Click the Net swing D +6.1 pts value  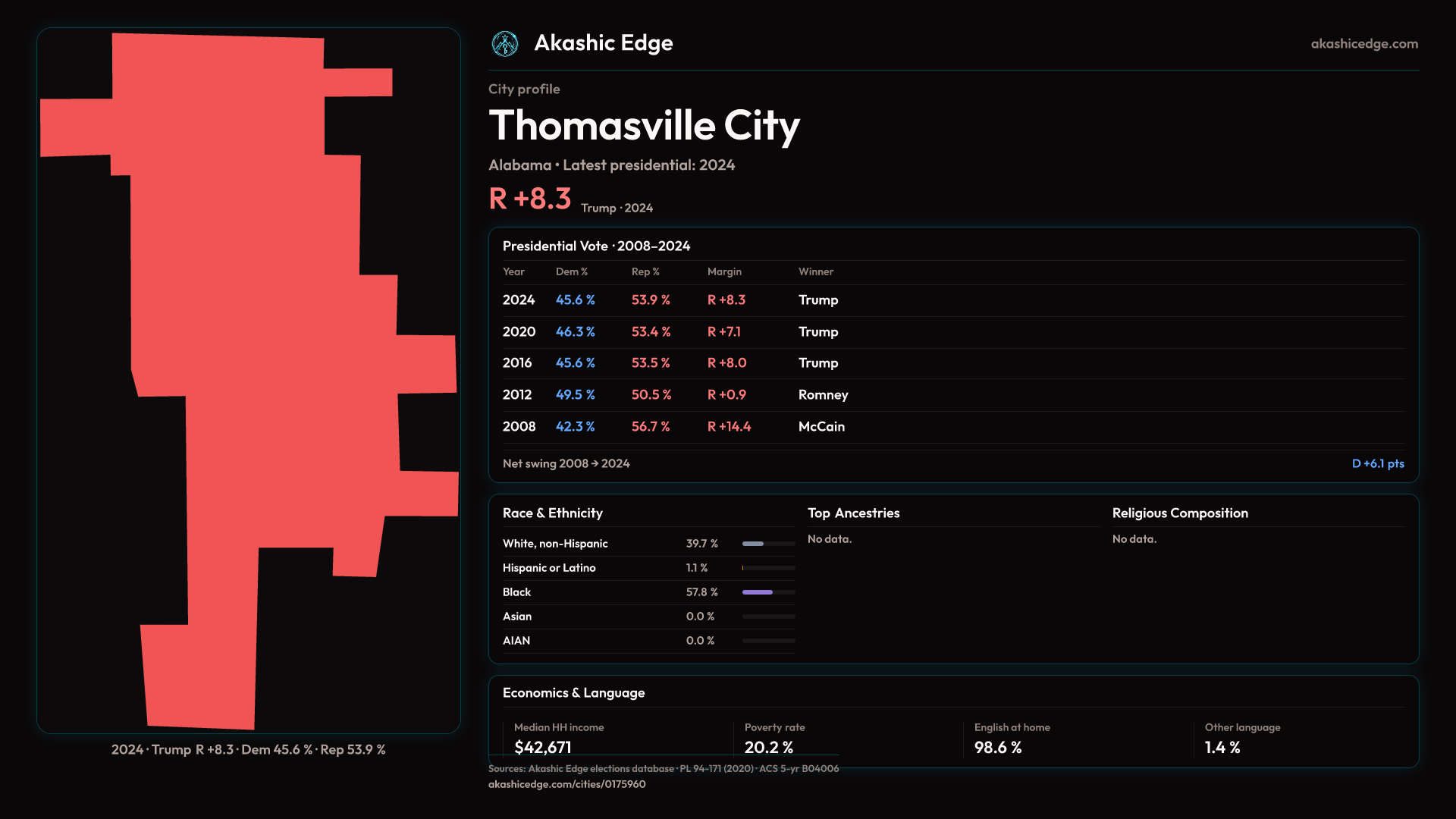(x=1377, y=463)
